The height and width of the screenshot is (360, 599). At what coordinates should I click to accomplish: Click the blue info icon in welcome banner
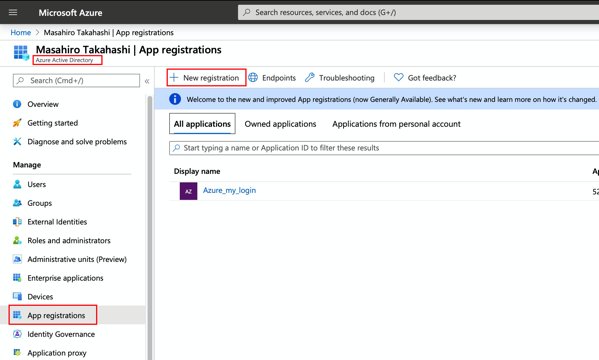tap(175, 99)
